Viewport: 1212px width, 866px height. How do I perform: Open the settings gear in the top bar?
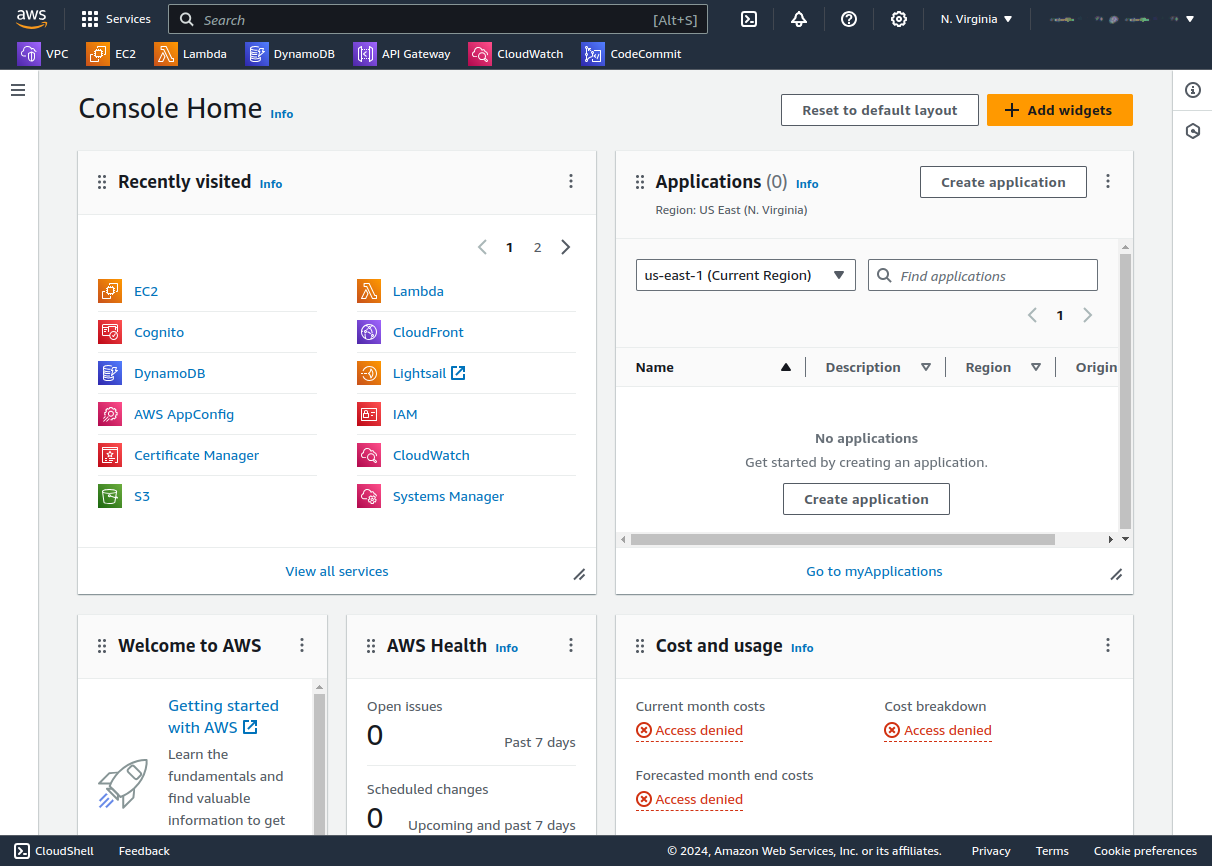point(898,19)
